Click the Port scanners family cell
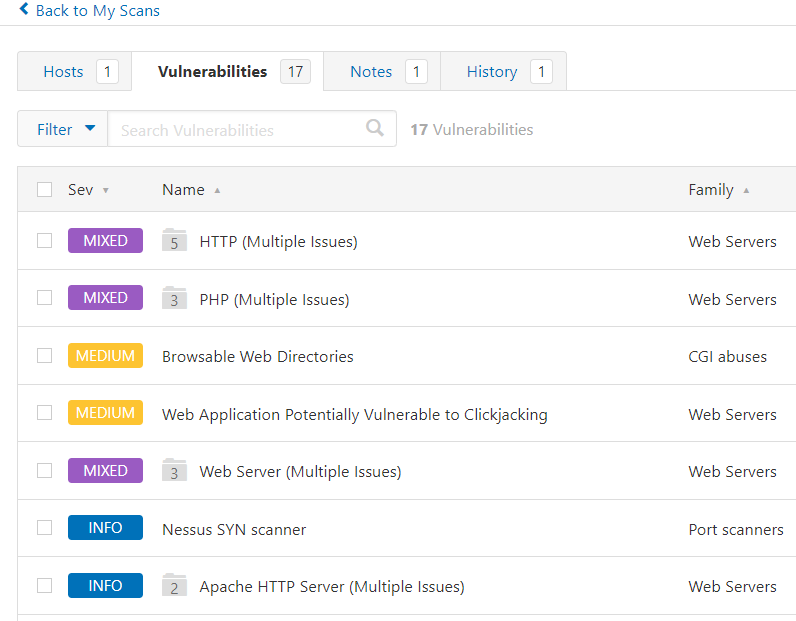 [736, 530]
